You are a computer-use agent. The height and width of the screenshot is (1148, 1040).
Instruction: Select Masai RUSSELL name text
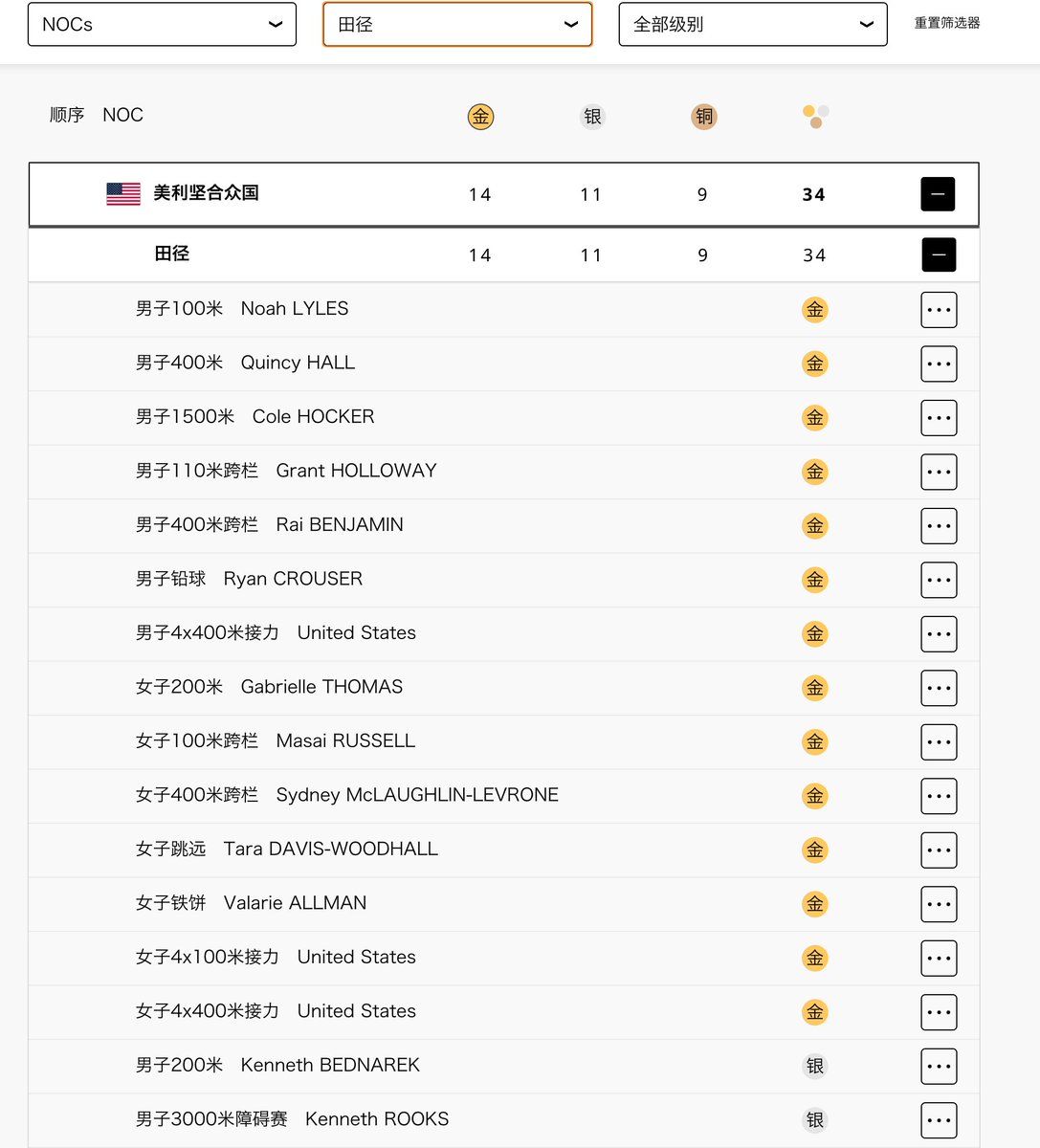[345, 740]
